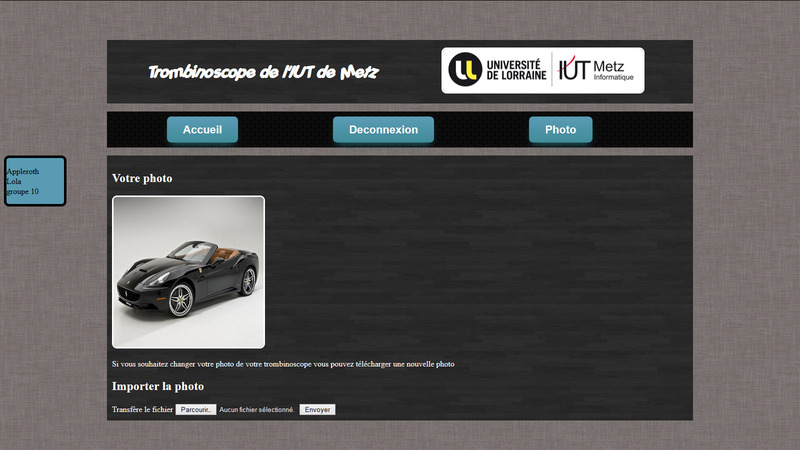
Task: Click the blue user info box
Action: click(35, 181)
